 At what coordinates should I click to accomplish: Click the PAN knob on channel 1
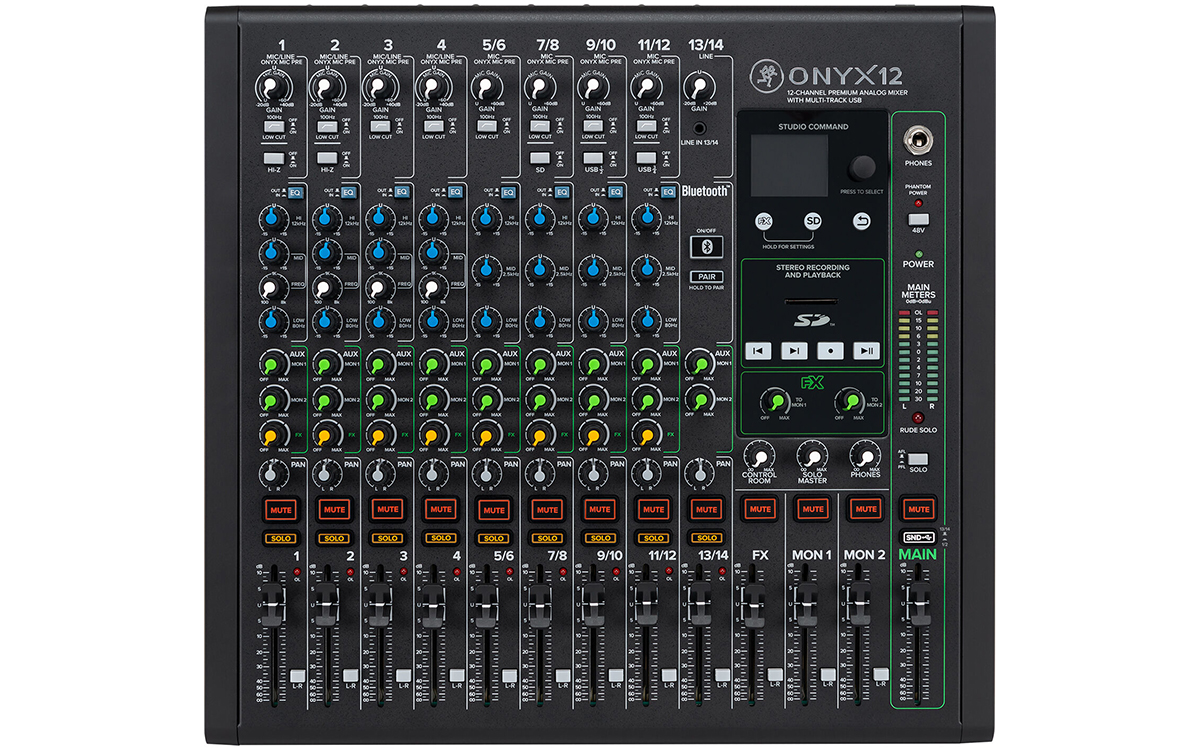pos(274,473)
